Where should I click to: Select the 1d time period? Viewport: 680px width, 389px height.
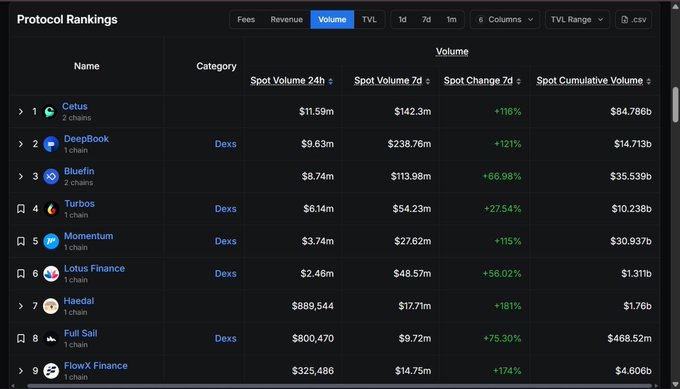click(x=402, y=20)
